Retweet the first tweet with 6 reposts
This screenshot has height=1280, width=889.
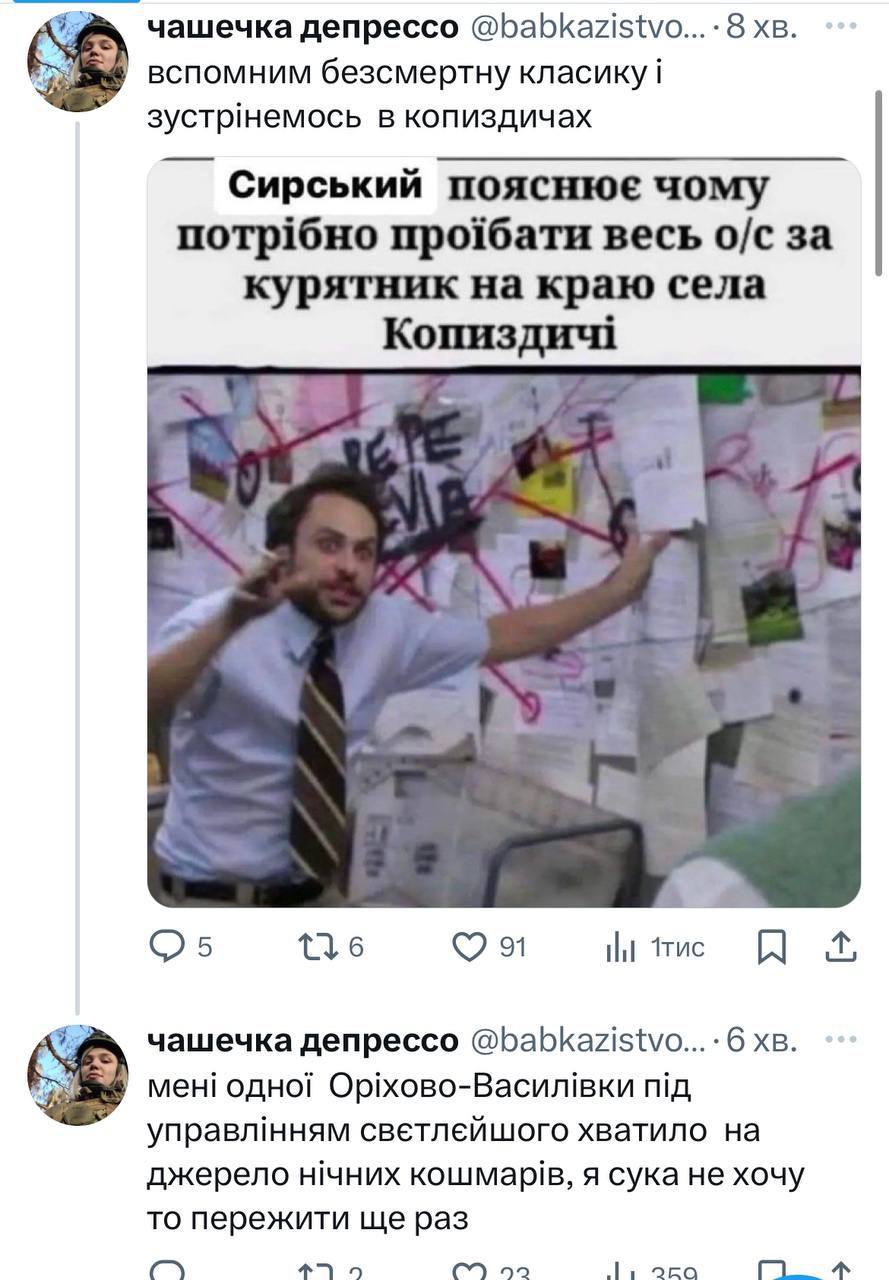pyautogui.click(x=331, y=946)
